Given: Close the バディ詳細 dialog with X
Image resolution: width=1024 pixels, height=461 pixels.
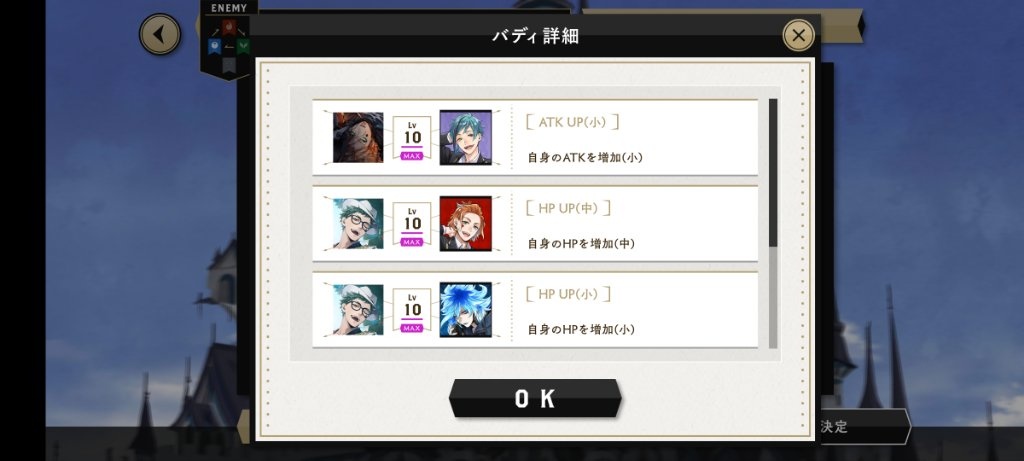Looking at the screenshot, I should click(798, 35).
